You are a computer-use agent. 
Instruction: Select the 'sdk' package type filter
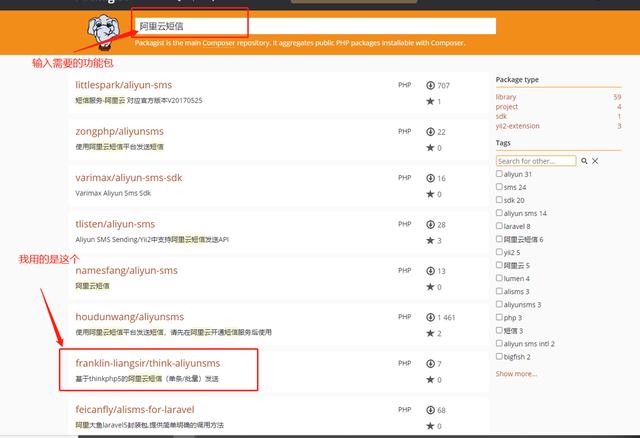pyautogui.click(x=502, y=116)
